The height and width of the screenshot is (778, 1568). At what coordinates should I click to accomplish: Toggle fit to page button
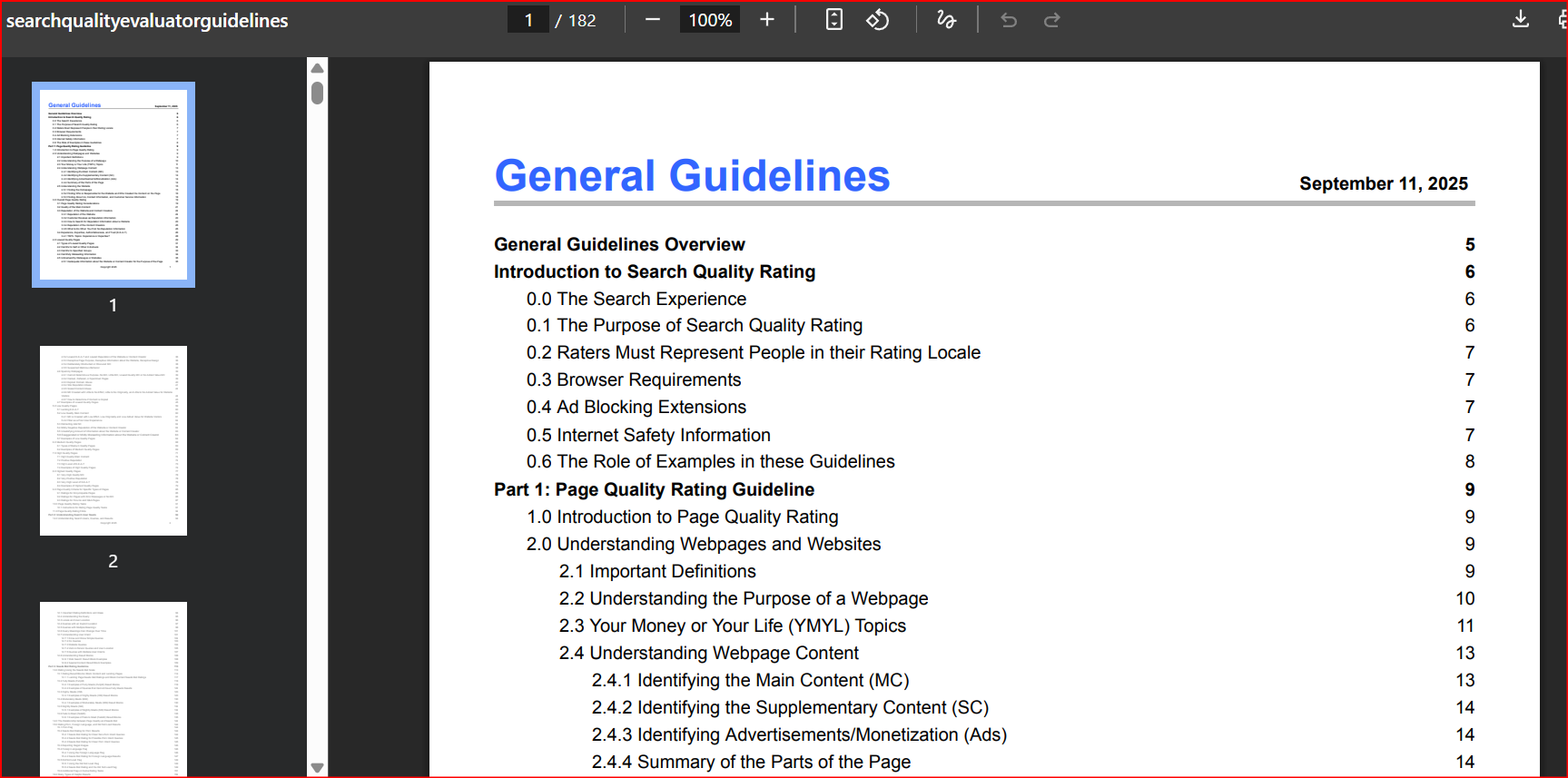(833, 20)
